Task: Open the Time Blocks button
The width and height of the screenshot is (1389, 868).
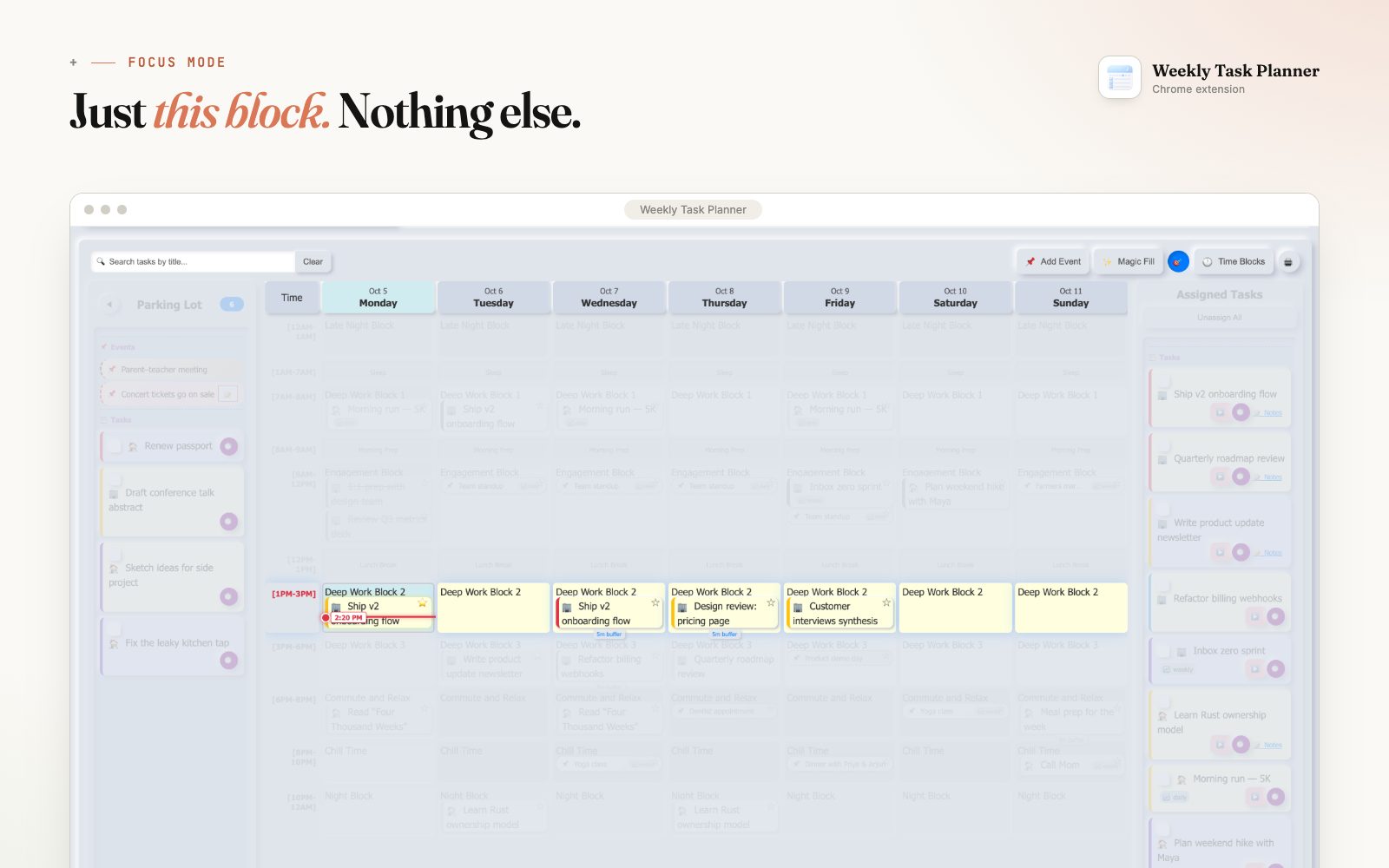Action: click(x=1234, y=261)
